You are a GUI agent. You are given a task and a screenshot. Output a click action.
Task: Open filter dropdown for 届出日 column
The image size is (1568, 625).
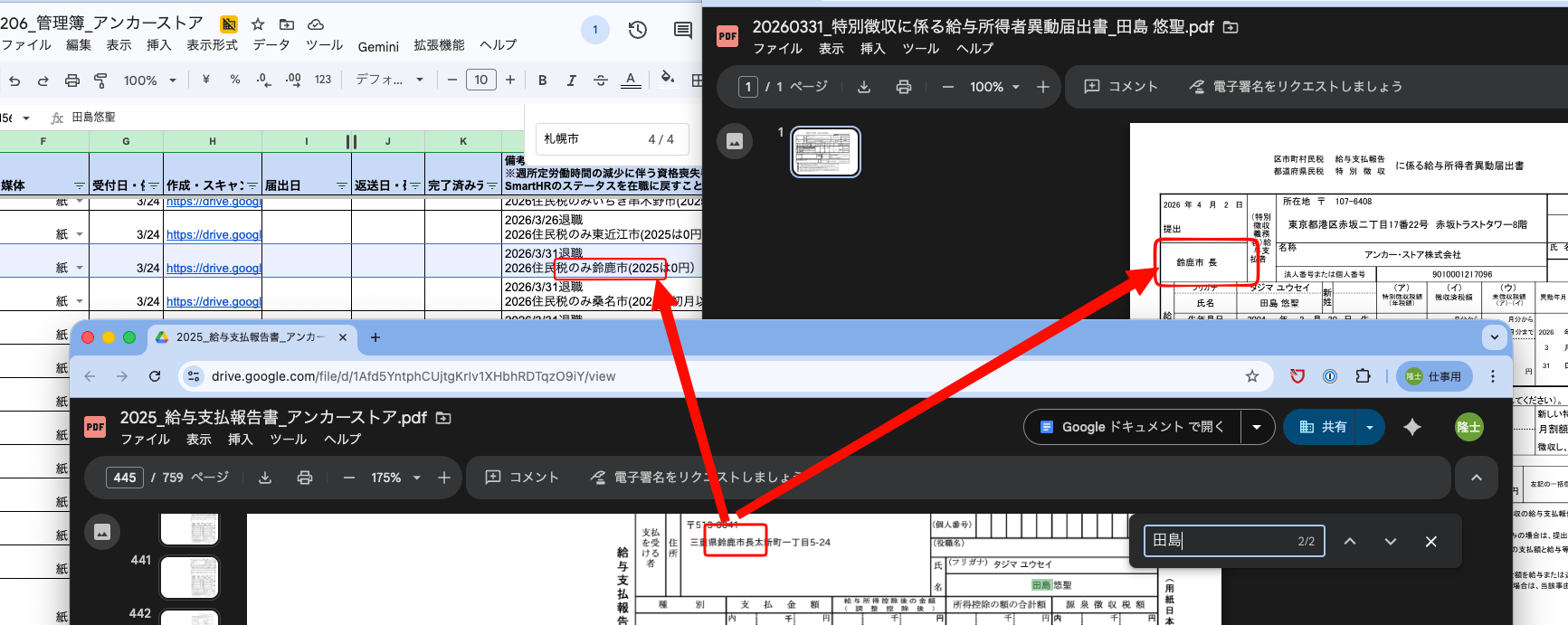point(342,185)
